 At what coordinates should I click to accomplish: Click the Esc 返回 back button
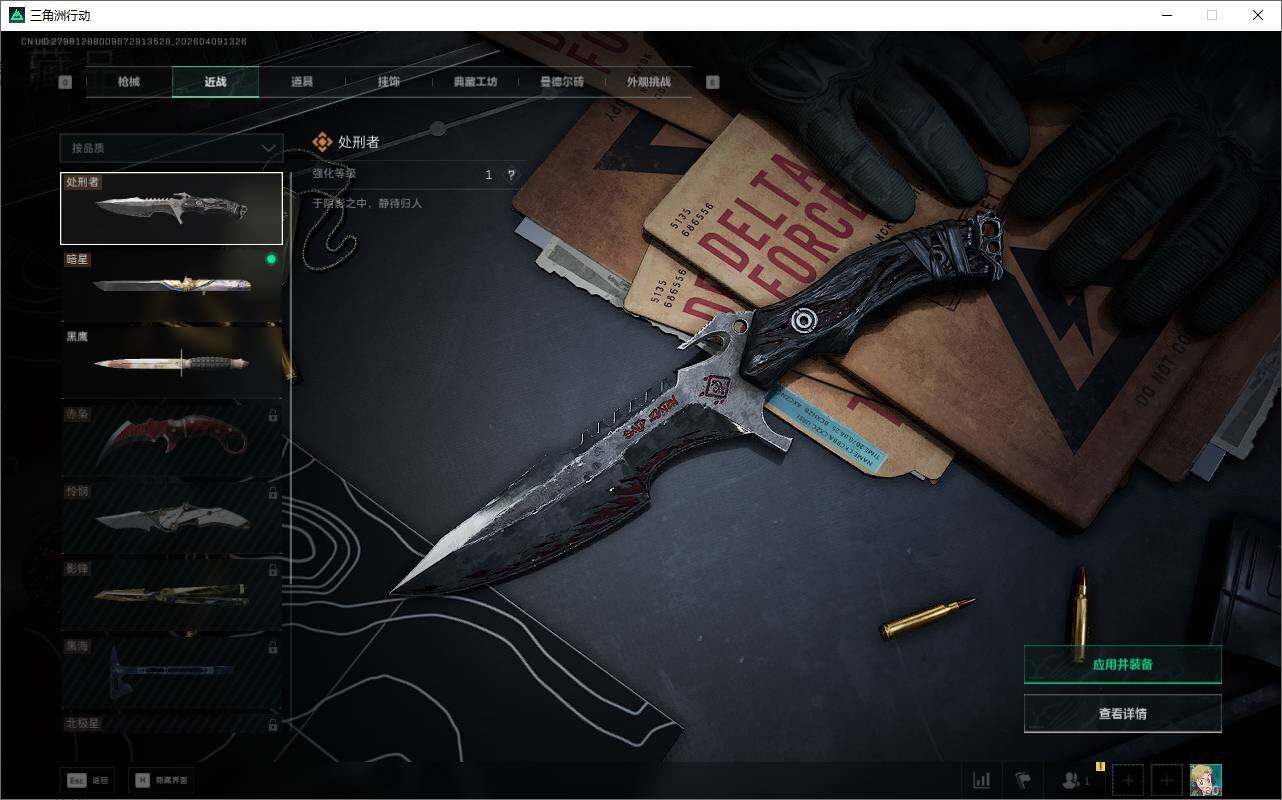click(x=87, y=780)
